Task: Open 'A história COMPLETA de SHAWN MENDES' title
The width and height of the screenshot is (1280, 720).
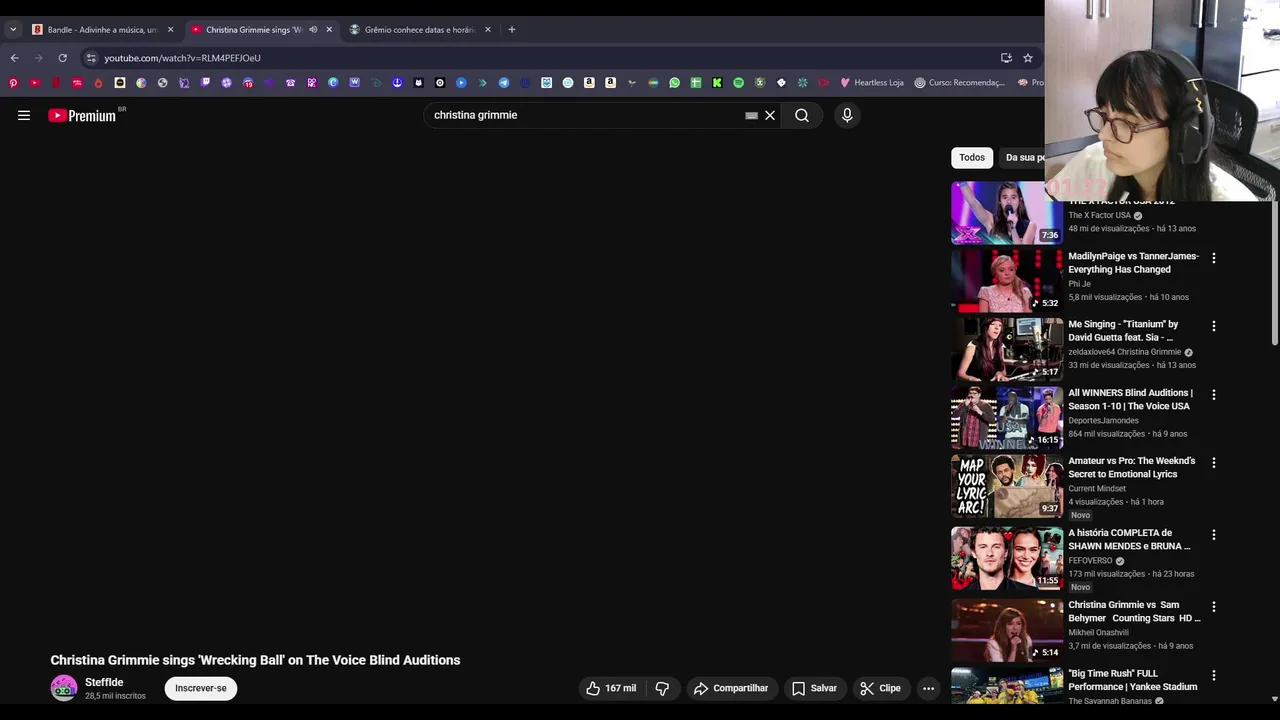Action: point(1129,539)
